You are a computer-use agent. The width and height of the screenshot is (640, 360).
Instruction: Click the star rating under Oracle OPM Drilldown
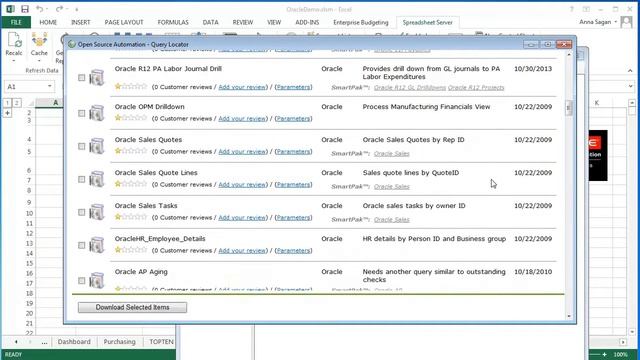131,118
